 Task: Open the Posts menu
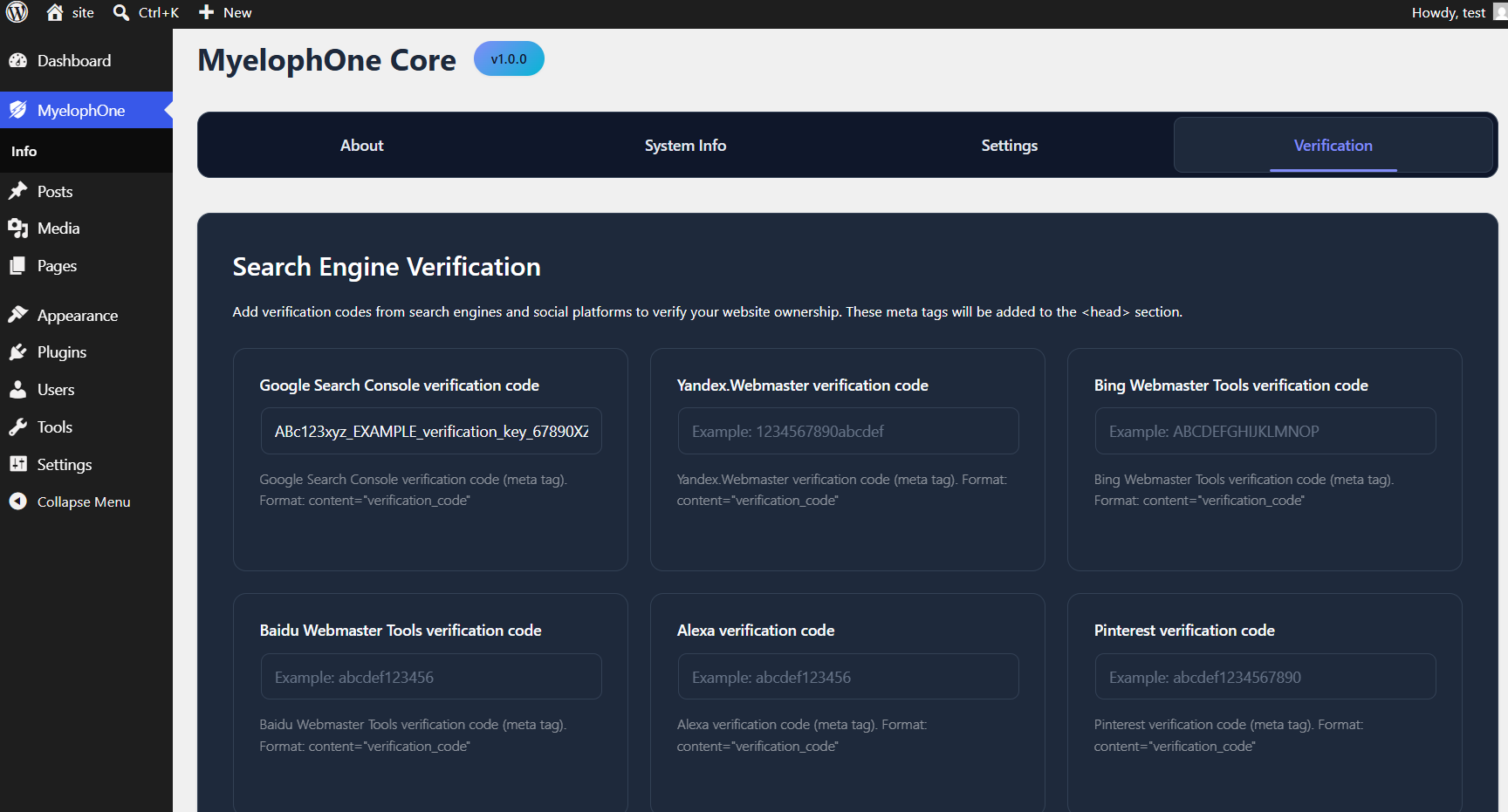pyautogui.click(x=55, y=191)
